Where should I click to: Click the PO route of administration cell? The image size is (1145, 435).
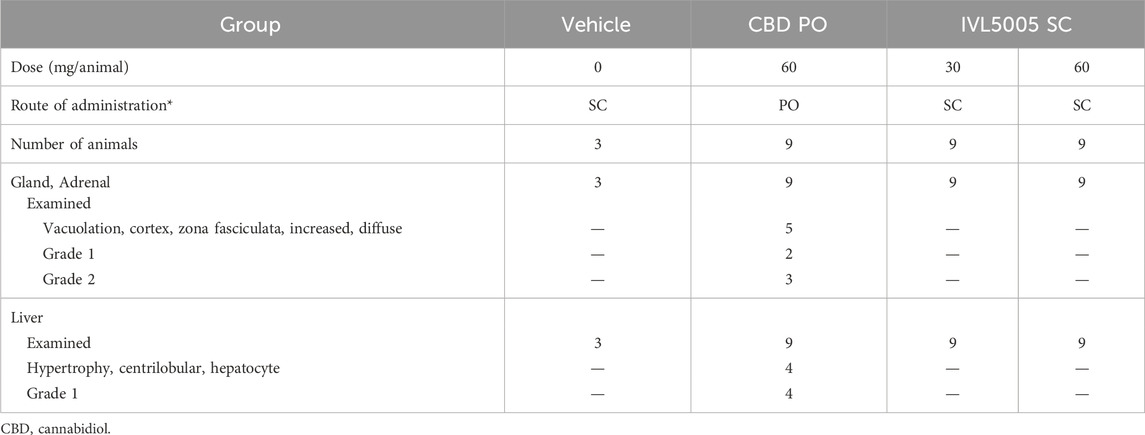tap(790, 106)
